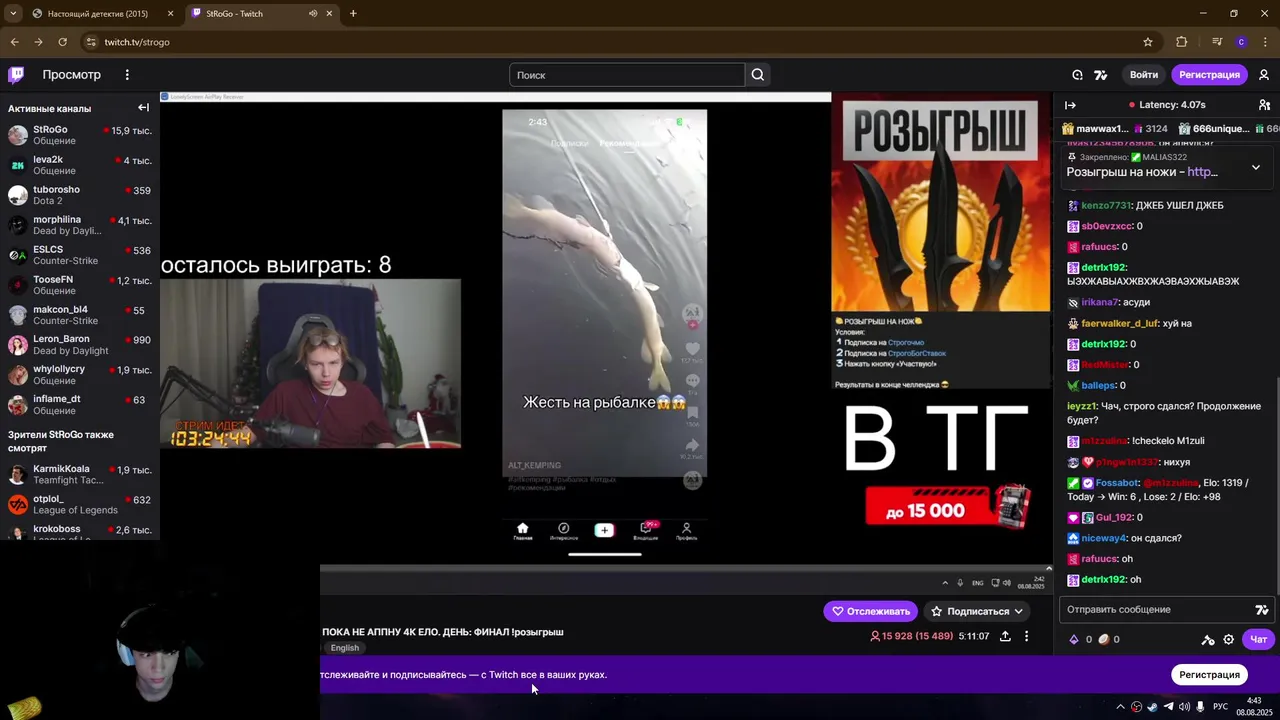Image resolution: width=1280 pixels, height=720 pixels.
Task: Open the ESLCS Counter-Strike channel
Action: [80, 255]
